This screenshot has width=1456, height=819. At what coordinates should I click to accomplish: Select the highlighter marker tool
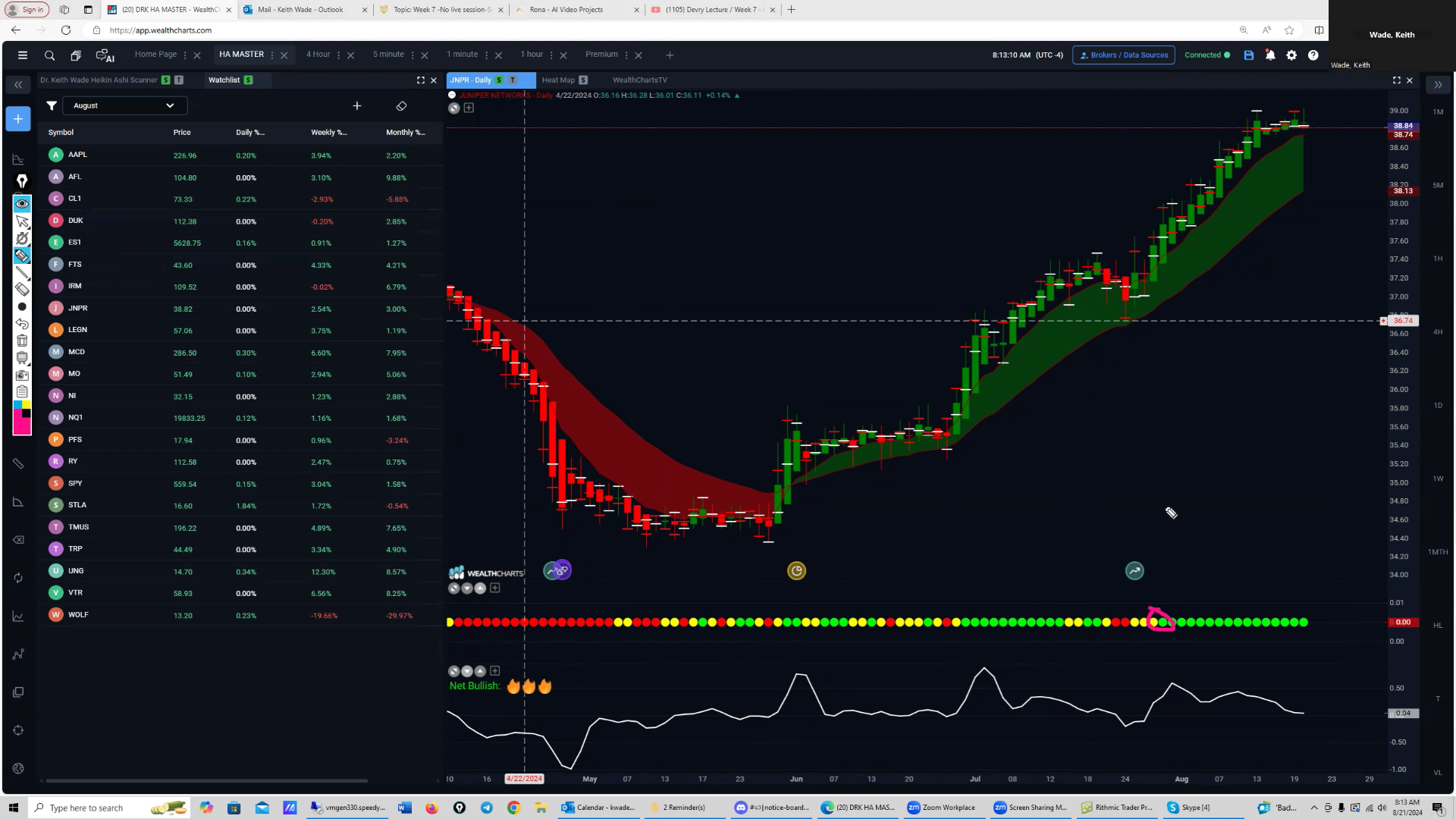click(x=22, y=256)
